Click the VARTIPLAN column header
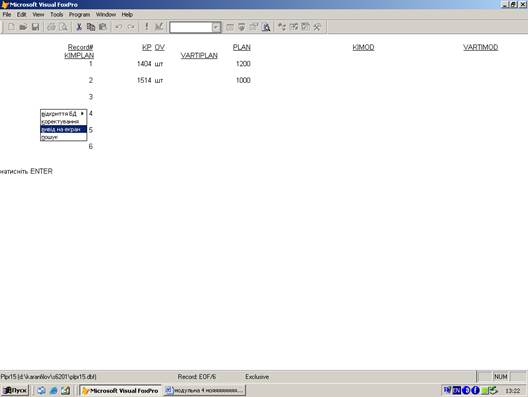528x397 pixels. 199,56
